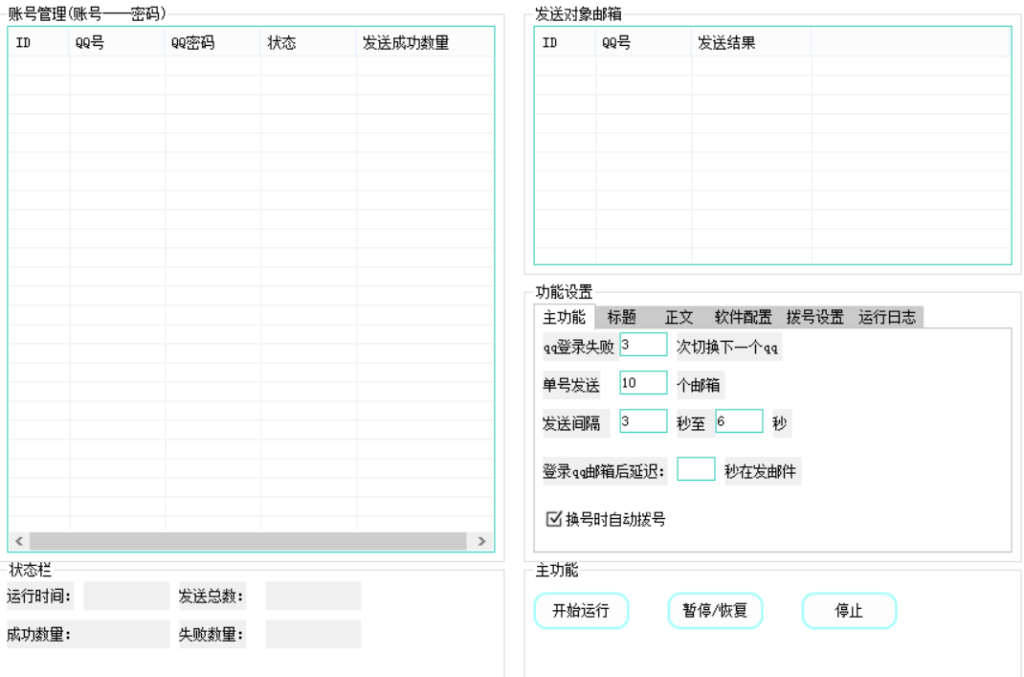This screenshot has height=677, width=1024.
Task: Switch to the 标题 tab
Action: 621,317
